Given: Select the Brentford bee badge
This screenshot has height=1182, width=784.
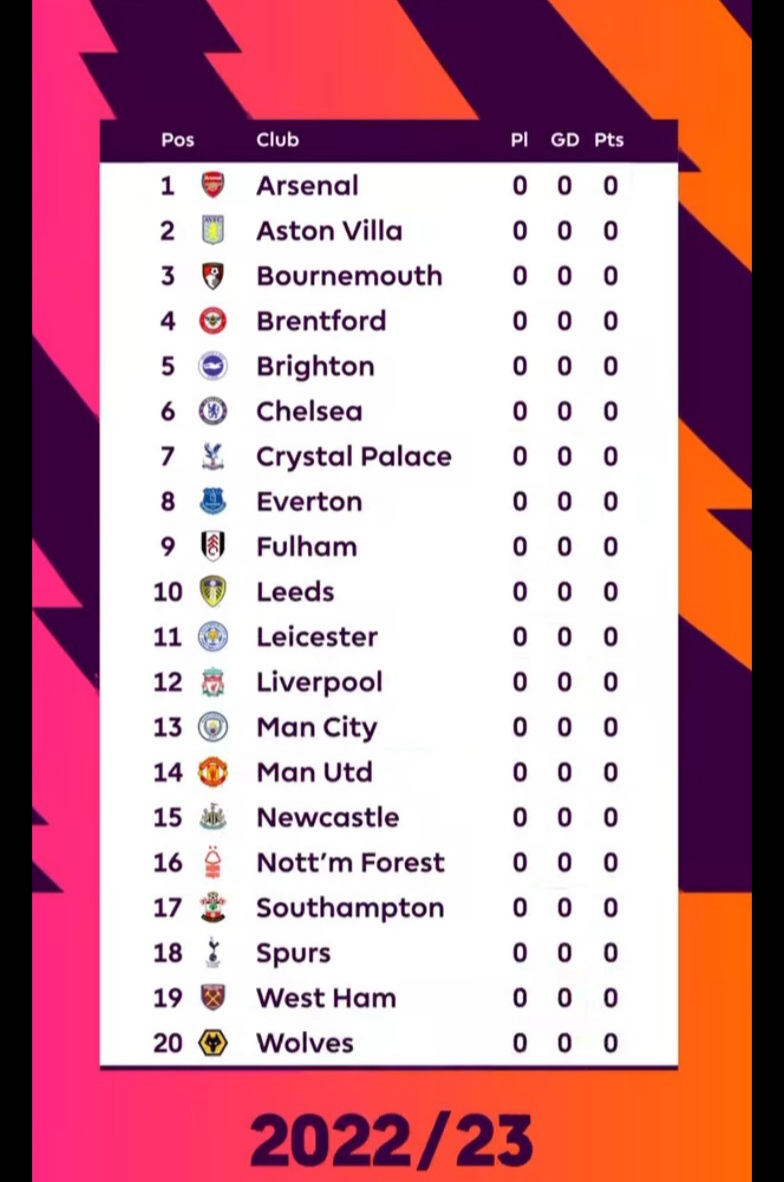Looking at the screenshot, I should (x=213, y=320).
